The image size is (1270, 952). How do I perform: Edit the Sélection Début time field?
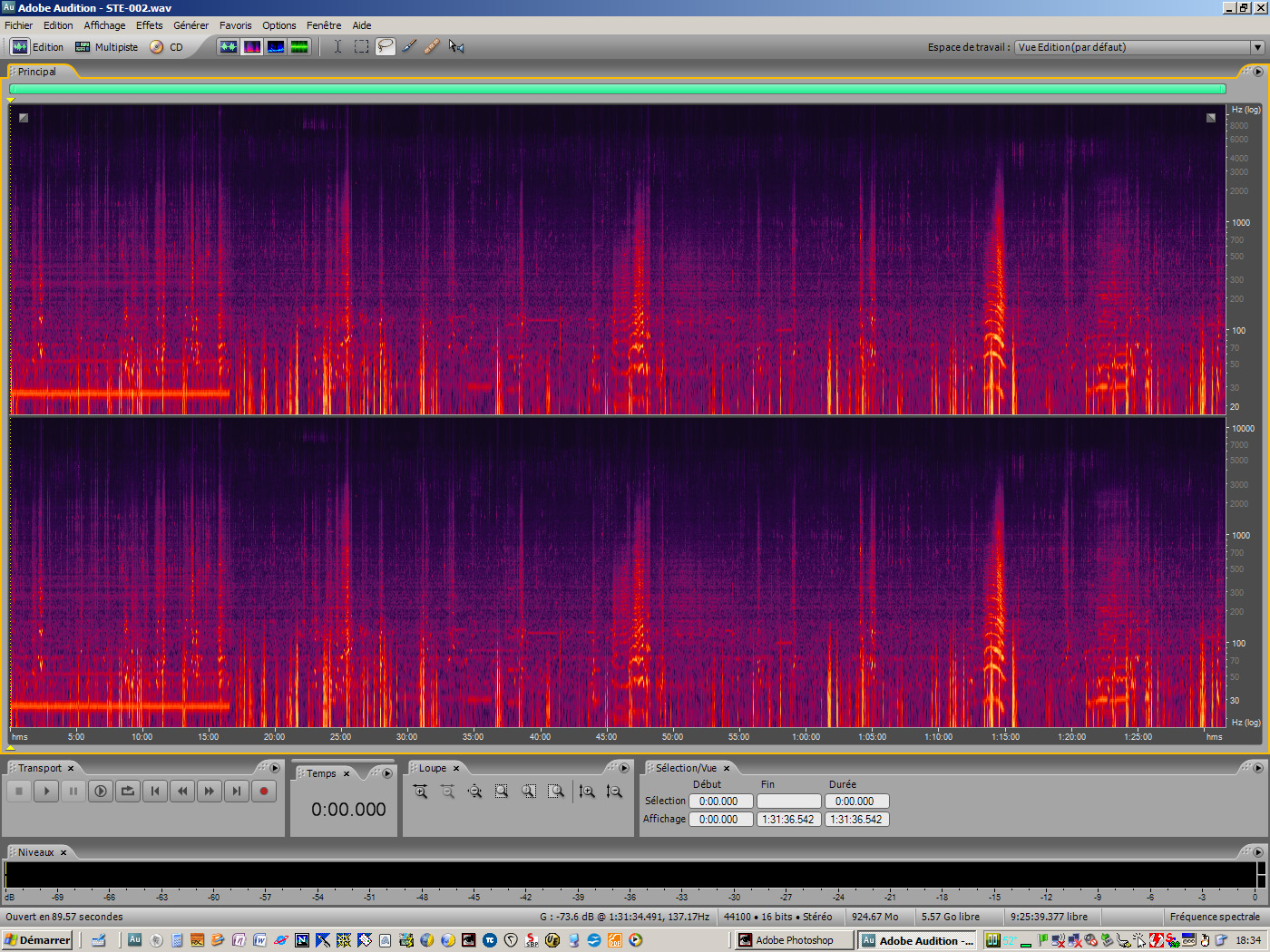click(x=720, y=801)
